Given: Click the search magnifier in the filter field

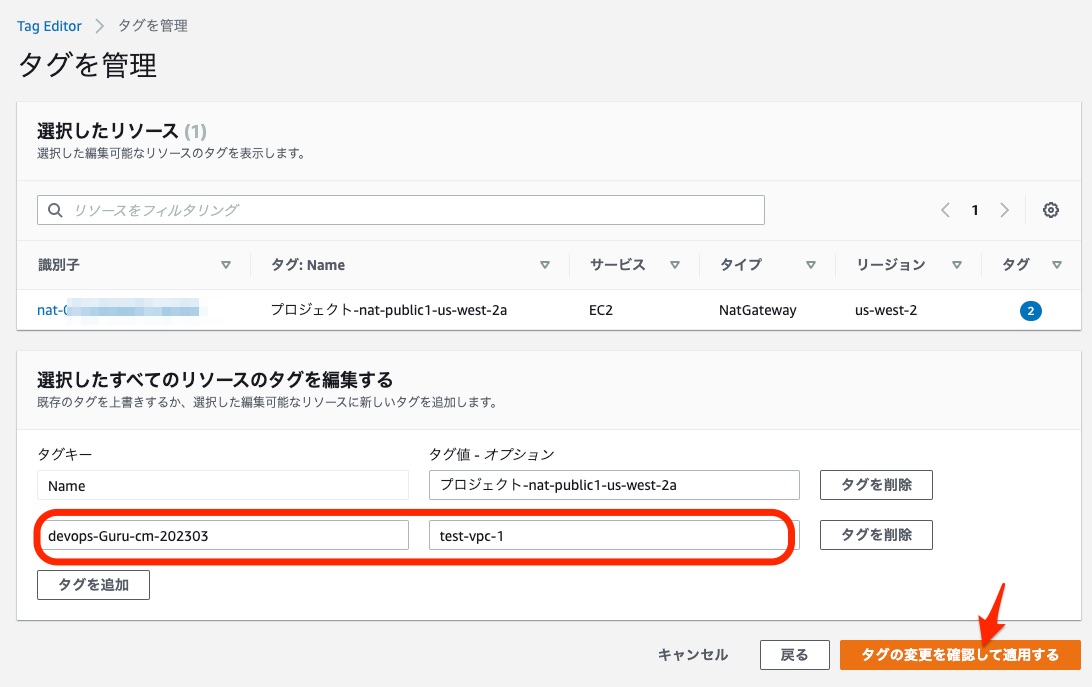Looking at the screenshot, I should tap(55, 210).
